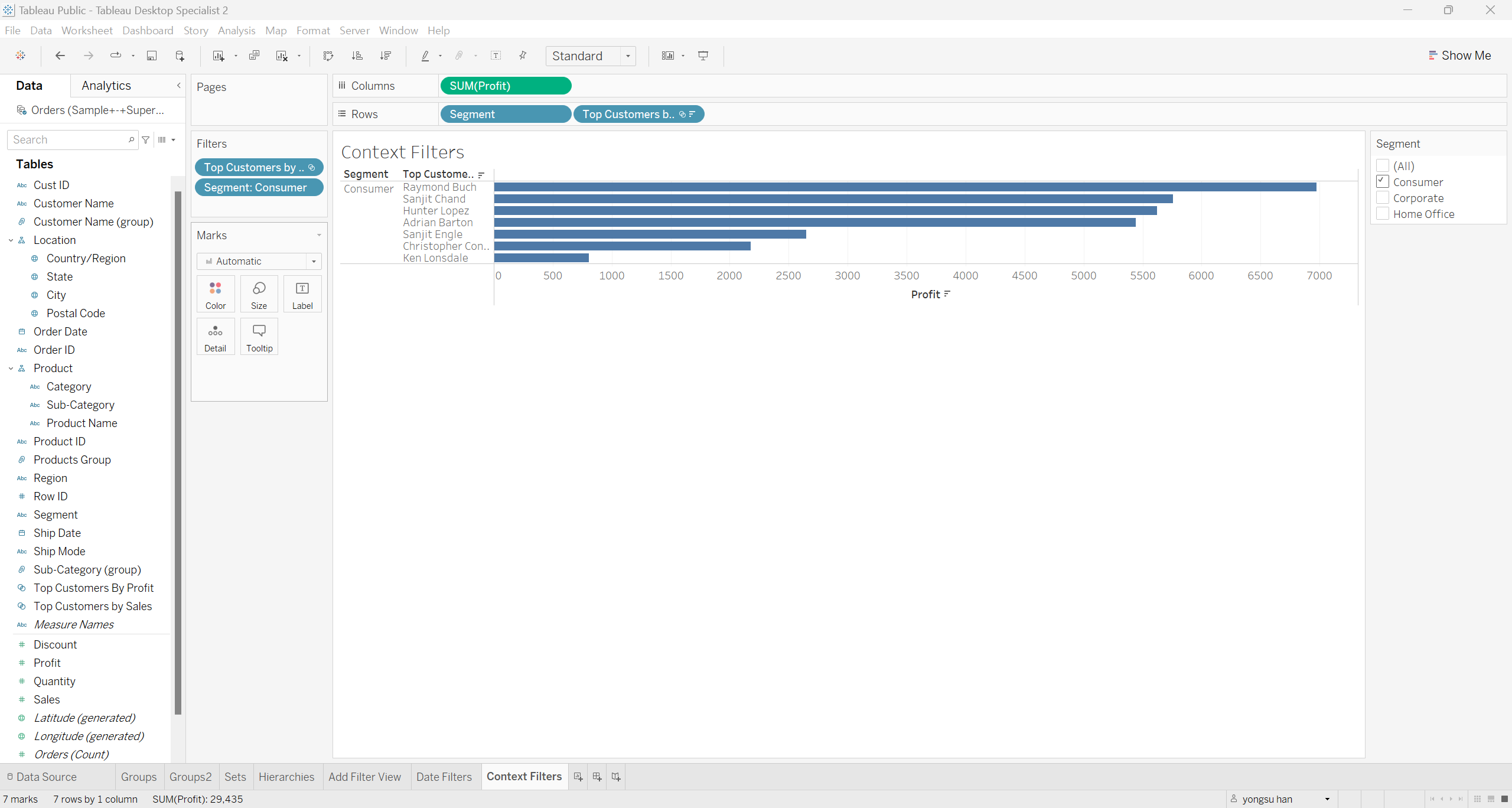Open the Analysis menu
The height and width of the screenshot is (808, 1512).
coord(236,30)
